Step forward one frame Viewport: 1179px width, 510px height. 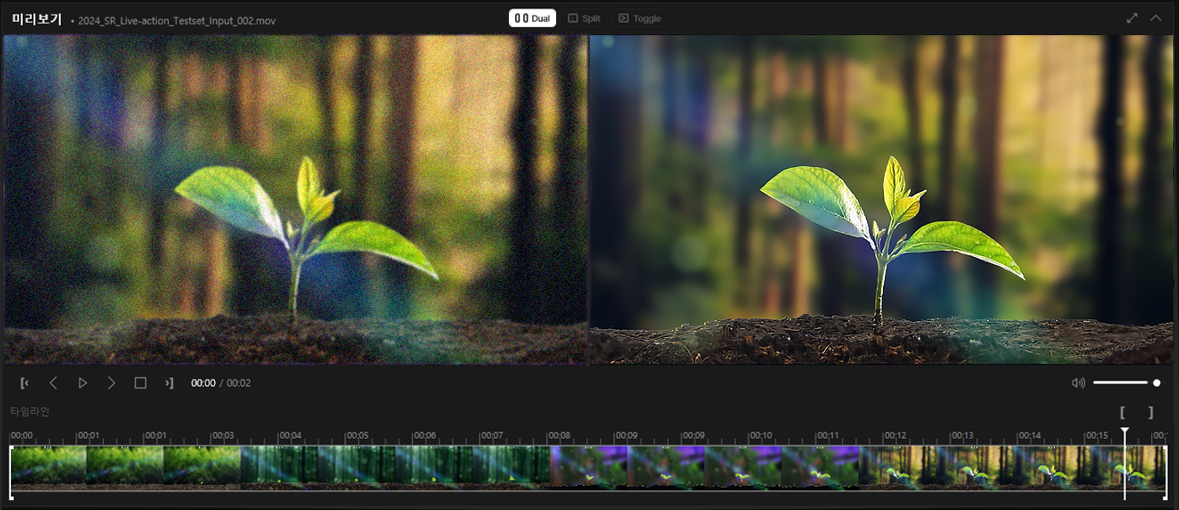111,383
